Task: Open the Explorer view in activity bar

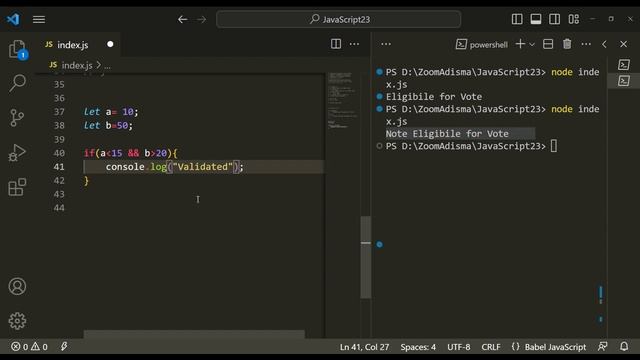Action: pyautogui.click(x=18, y=49)
